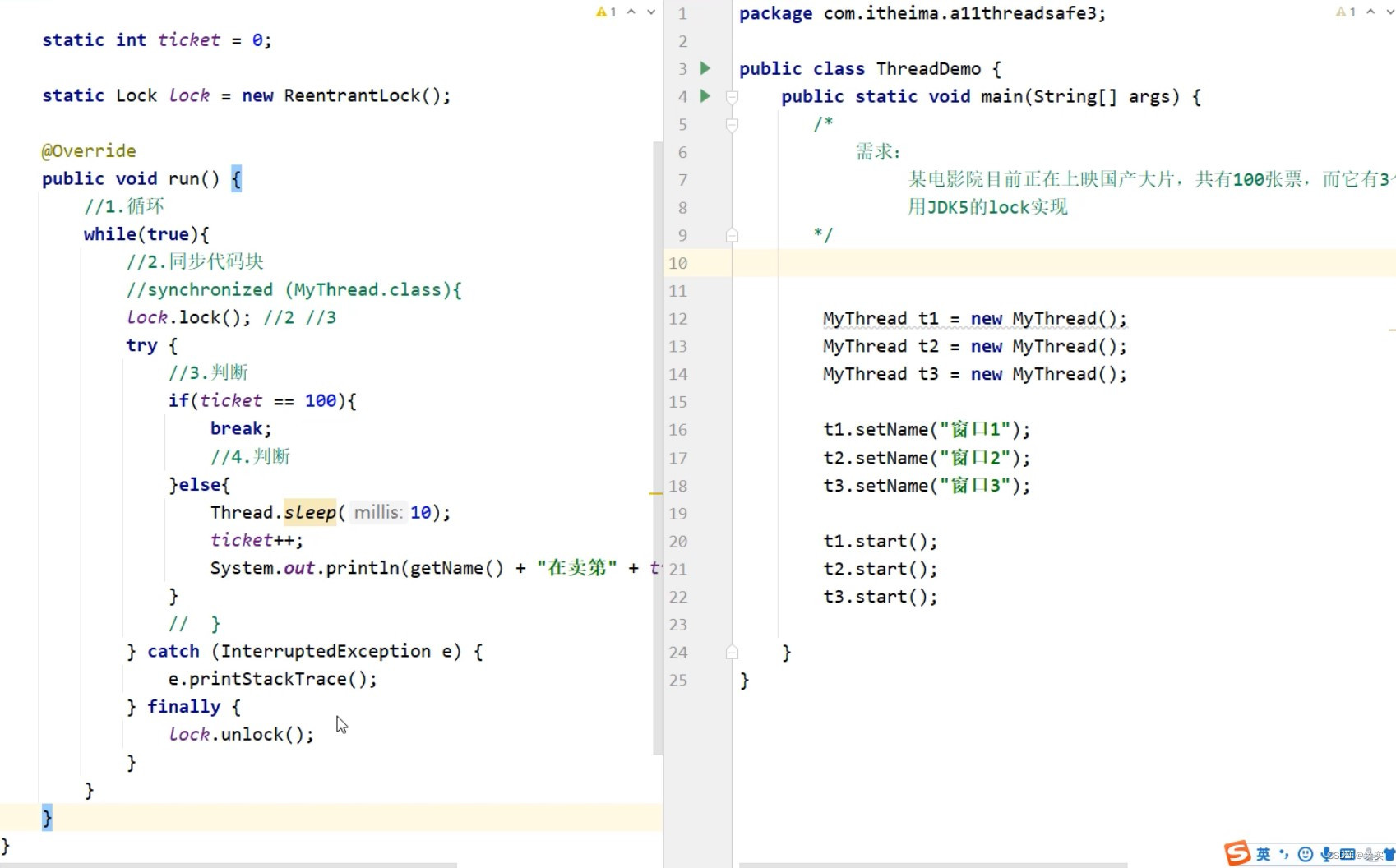
Task: Click t1.start() call on line 20
Action: coord(880,542)
